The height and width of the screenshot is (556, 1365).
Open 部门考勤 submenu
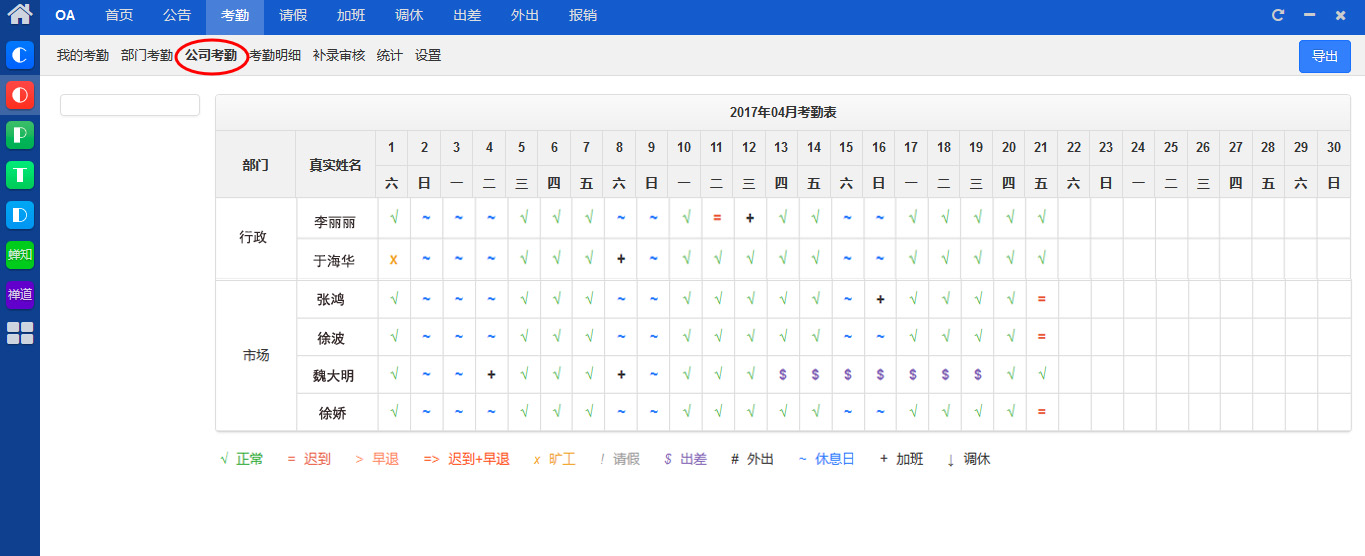(x=147, y=56)
